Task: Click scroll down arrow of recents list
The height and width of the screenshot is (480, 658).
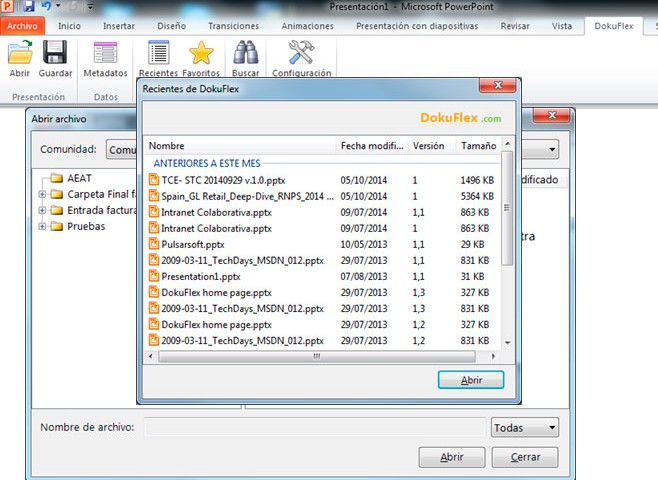Action: [x=507, y=342]
